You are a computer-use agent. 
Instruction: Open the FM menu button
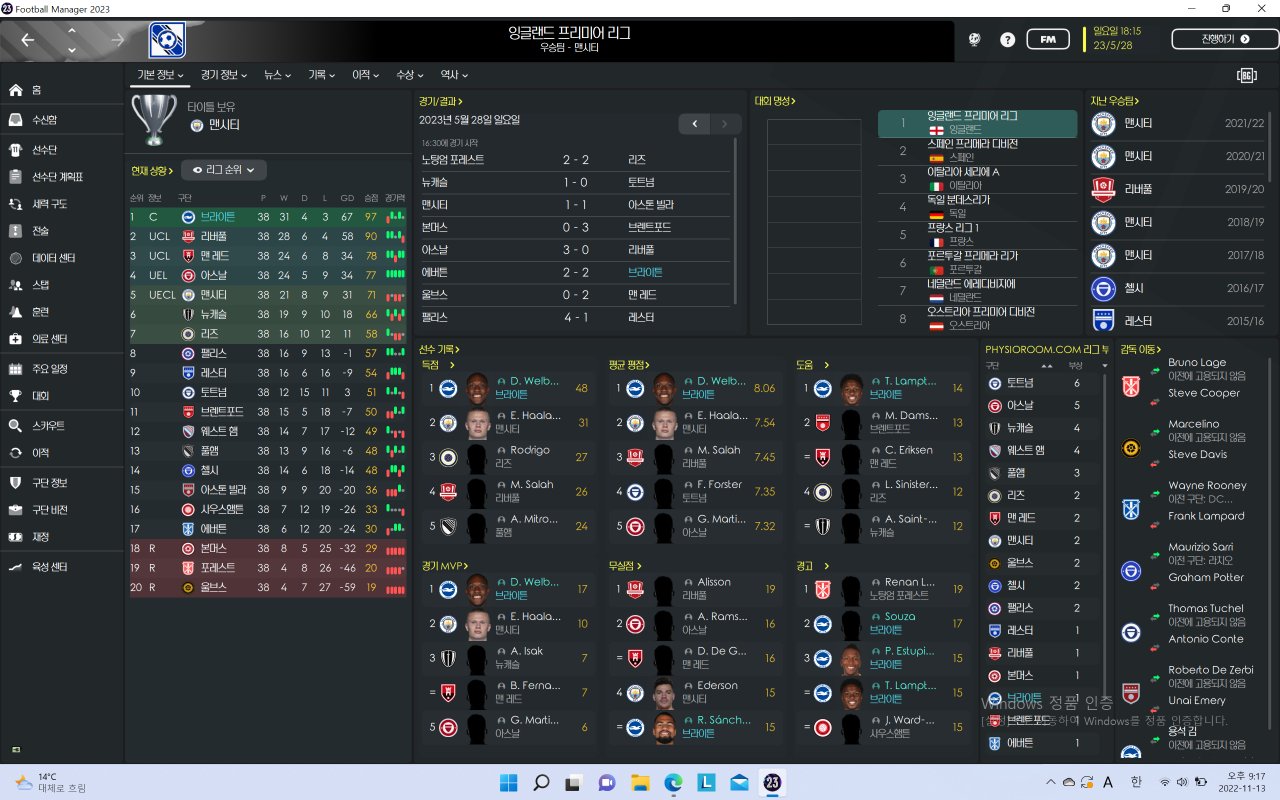(1047, 40)
